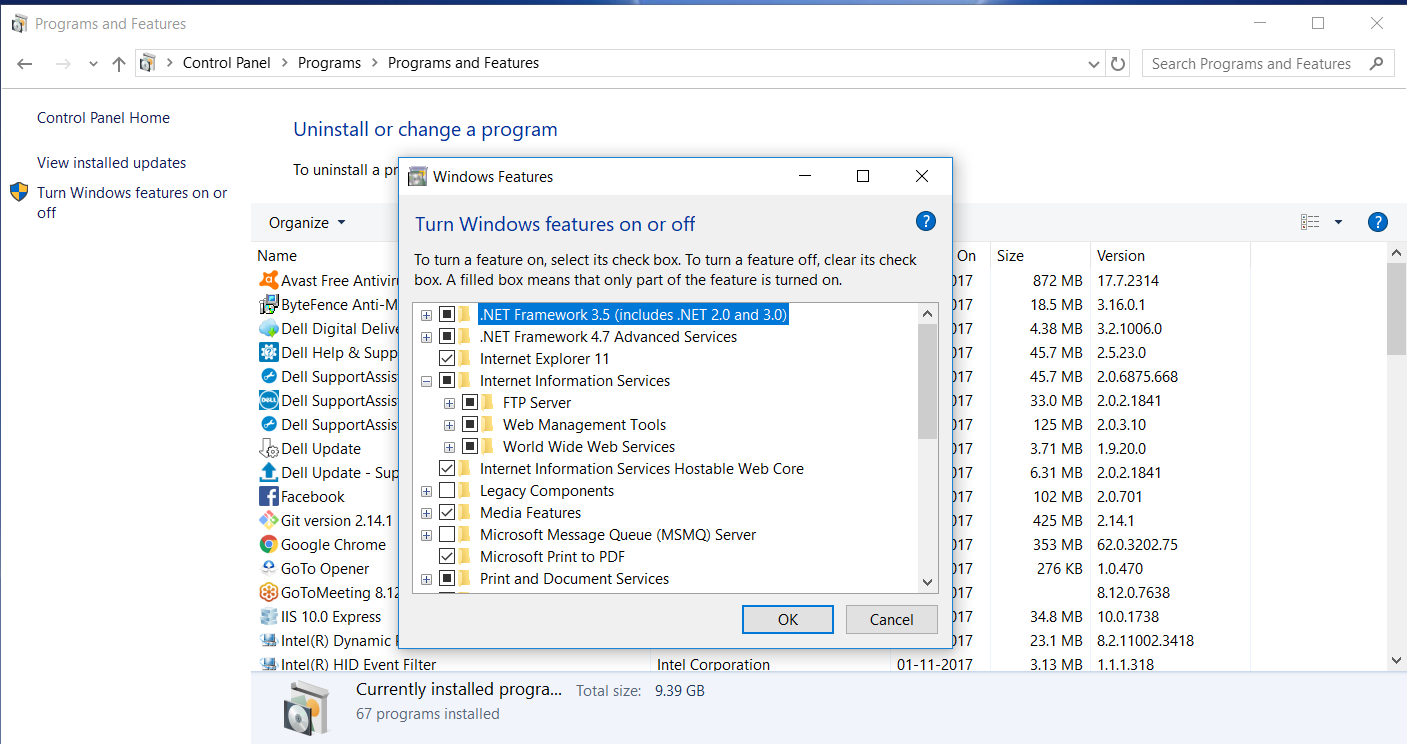Click the Intel(R) HID Event Filter icon
The image size is (1407, 744).
point(268,665)
